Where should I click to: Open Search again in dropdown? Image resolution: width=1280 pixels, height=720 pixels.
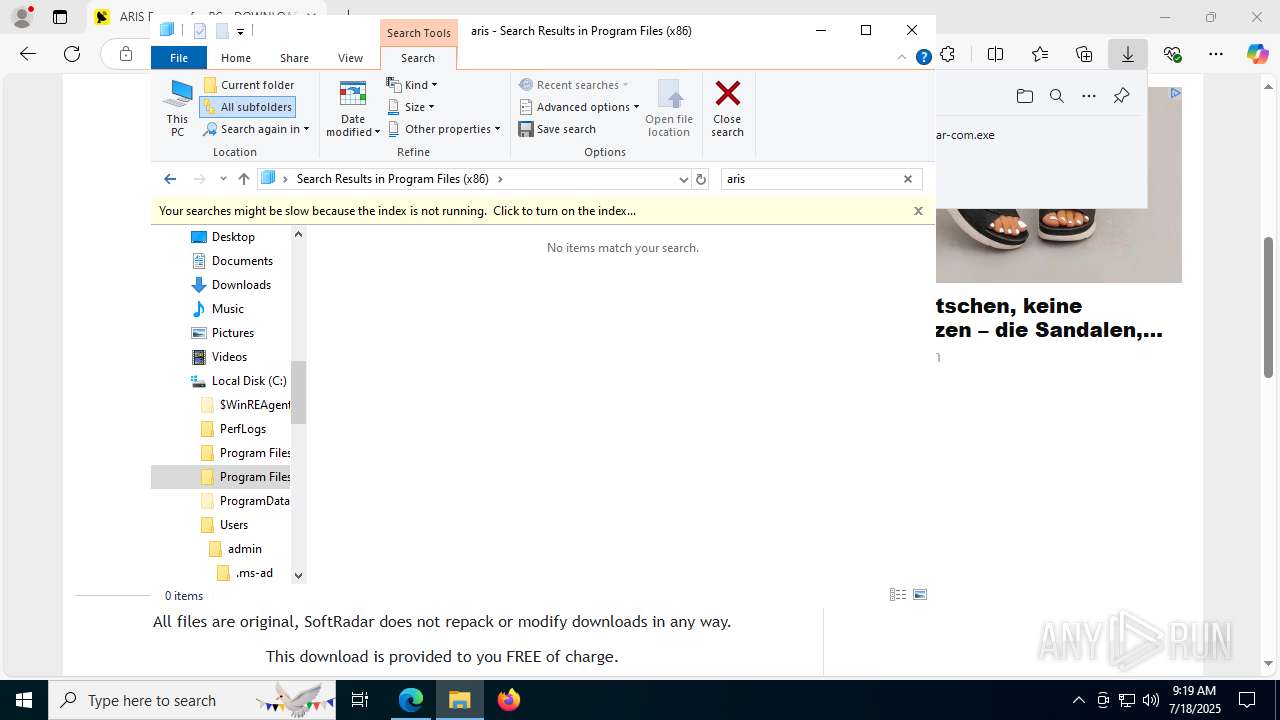click(256, 129)
